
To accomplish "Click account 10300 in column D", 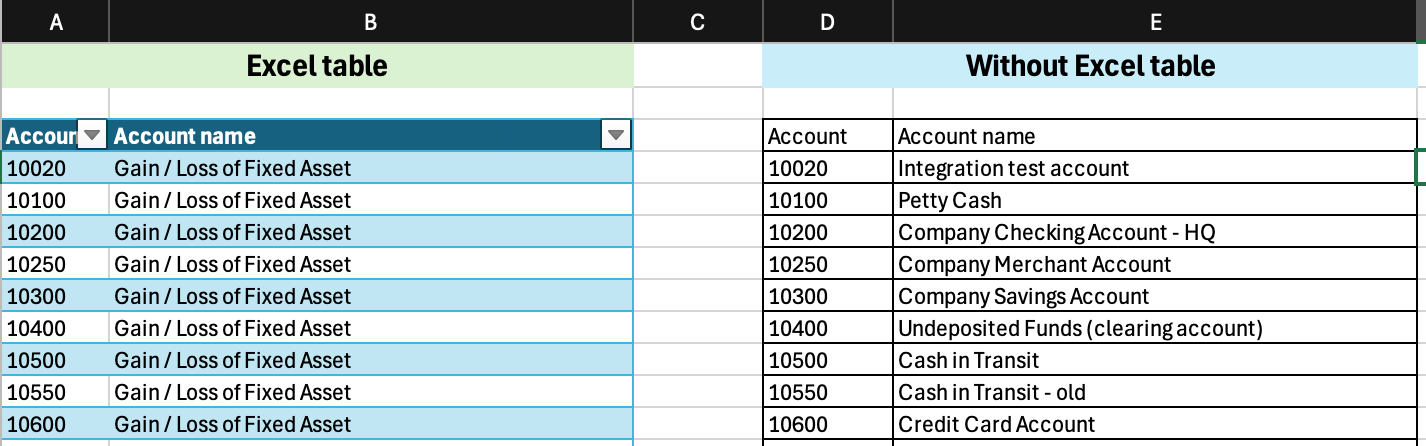I will 828,296.
